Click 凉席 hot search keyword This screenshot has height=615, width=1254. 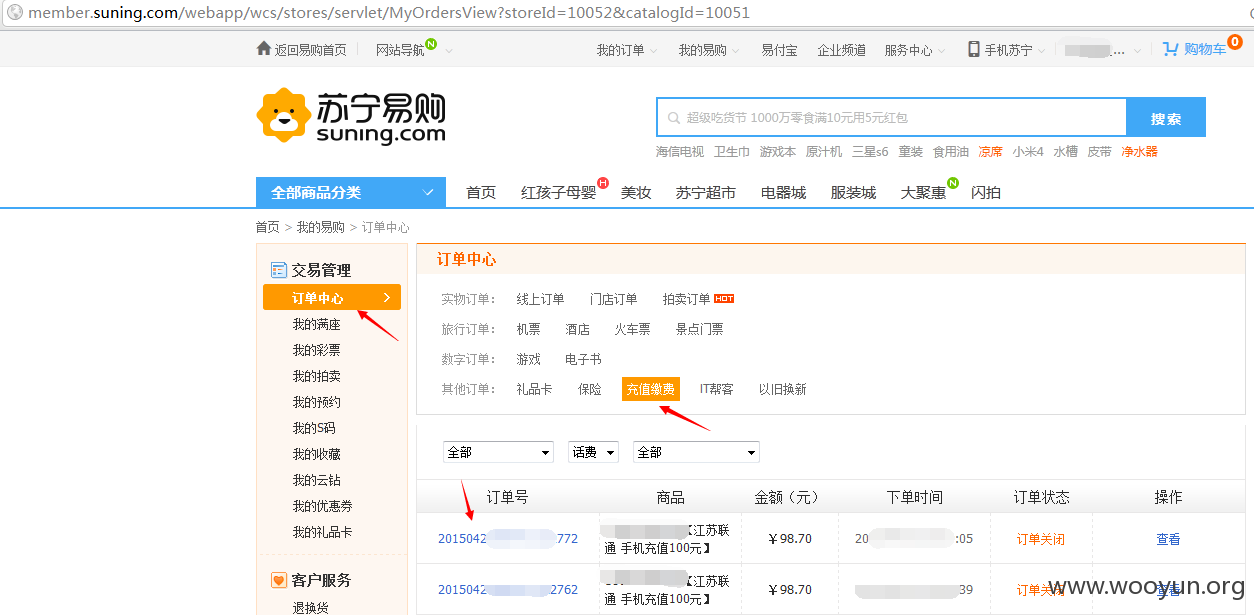click(990, 152)
